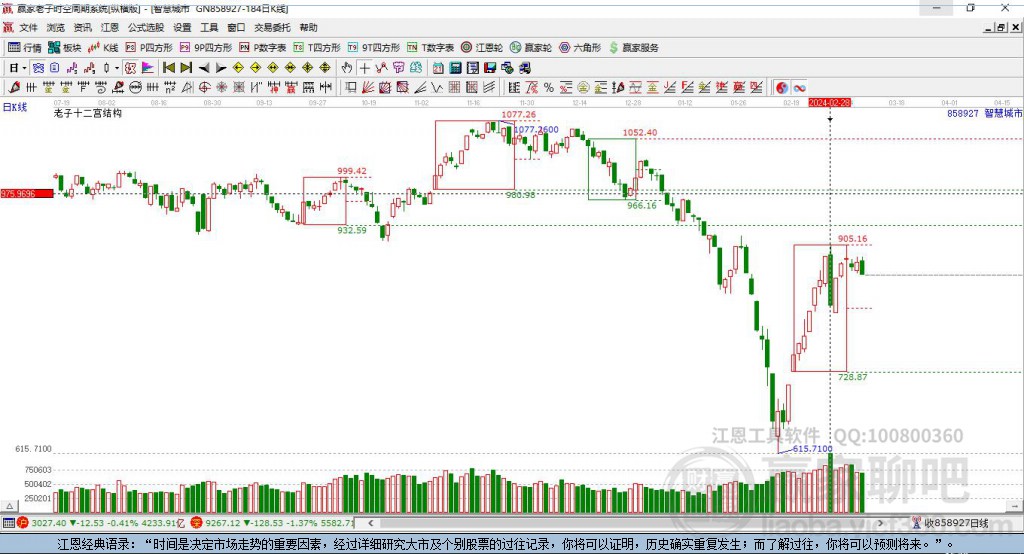Click the 858927 智慧城市 stock name
The width and height of the screenshot is (1024, 554).
tap(984, 113)
